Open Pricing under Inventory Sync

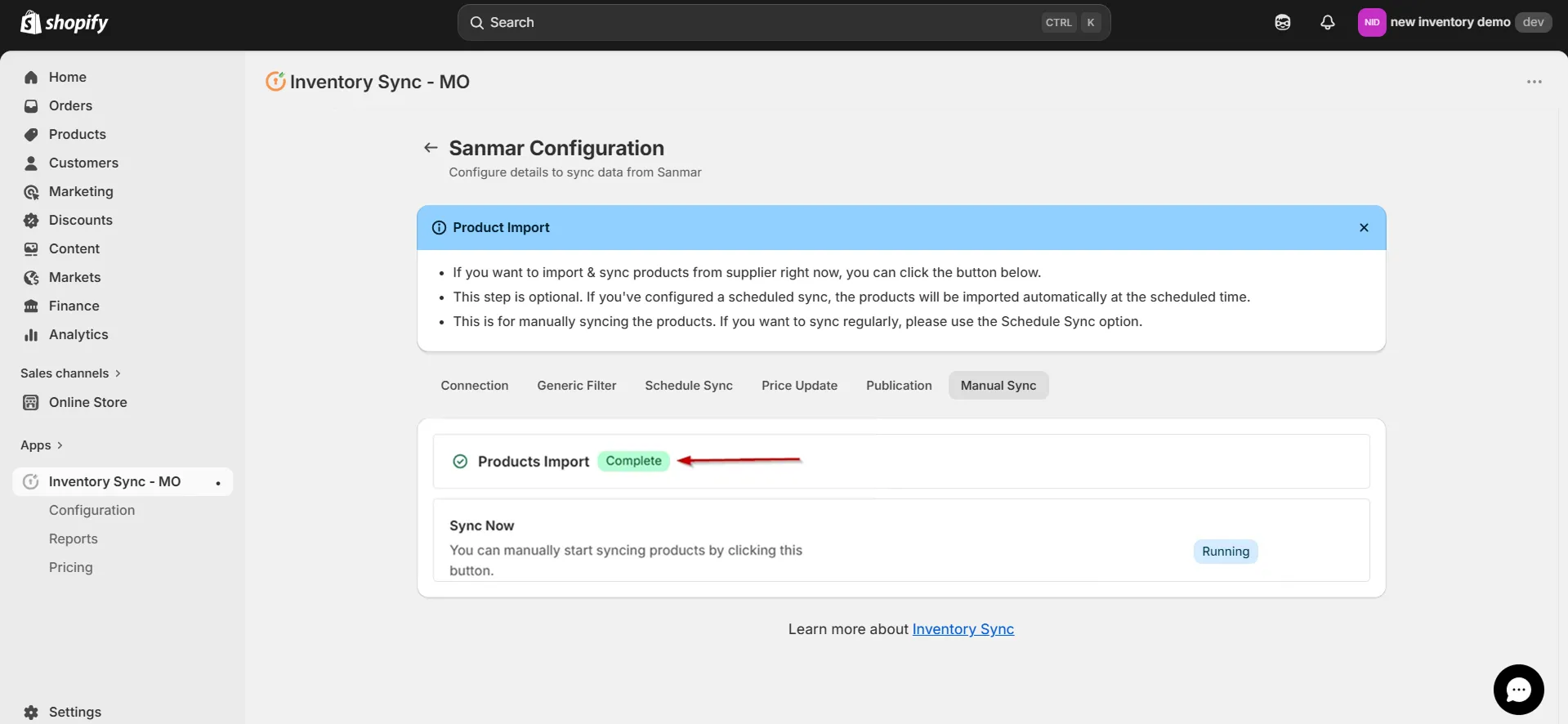point(71,568)
